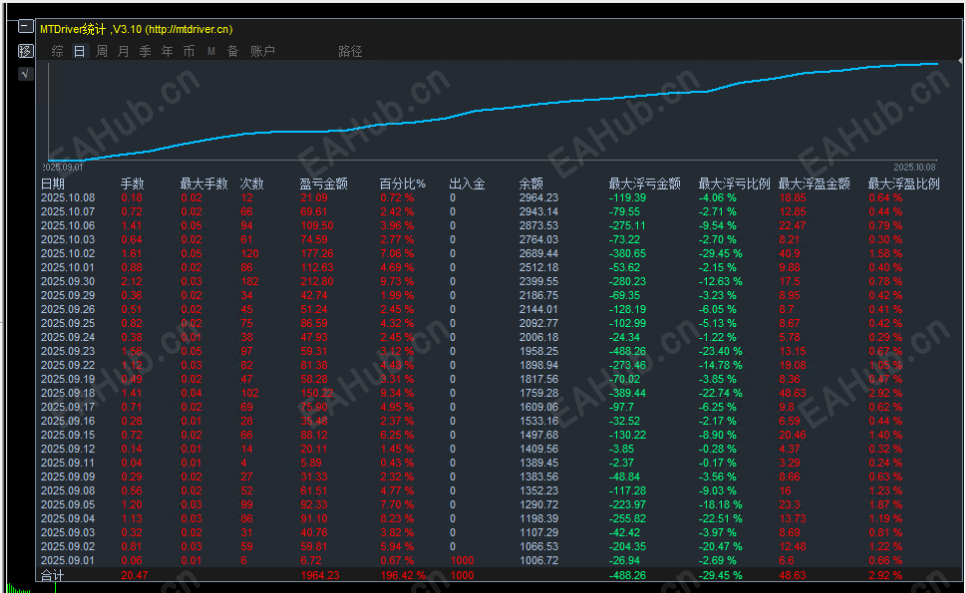Click the 177.26 profit amount
Viewport: 966px width, 593px height.
point(317,254)
